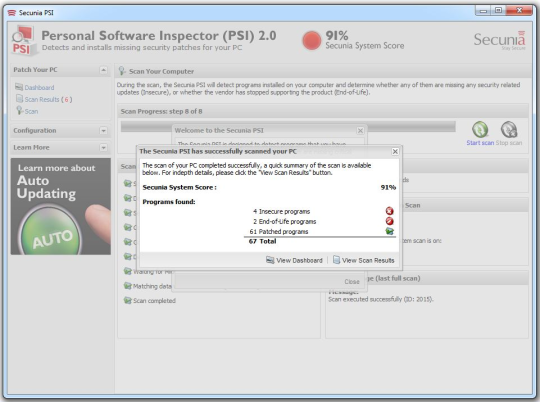The height and width of the screenshot is (402, 540).
Task: Click the red End-of-Life programs icon
Action: [x=390, y=221]
